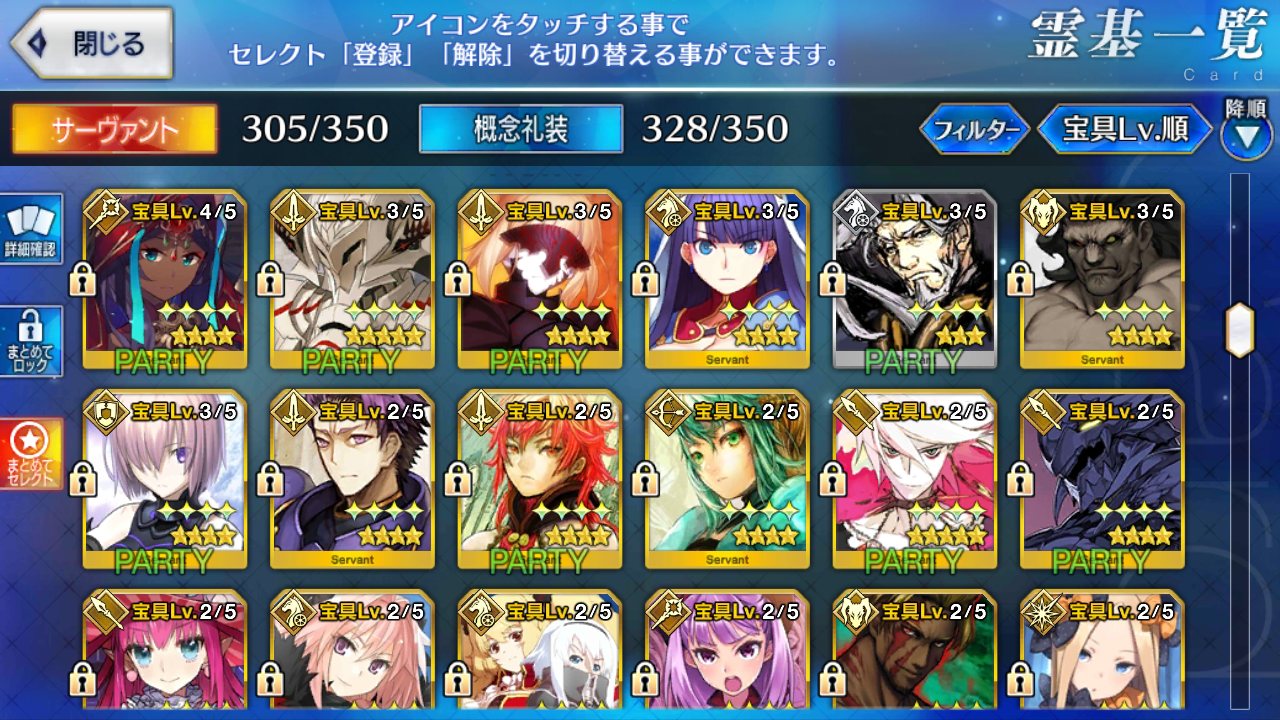Toggle the 降順 descending order arrow

point(1246,128)
